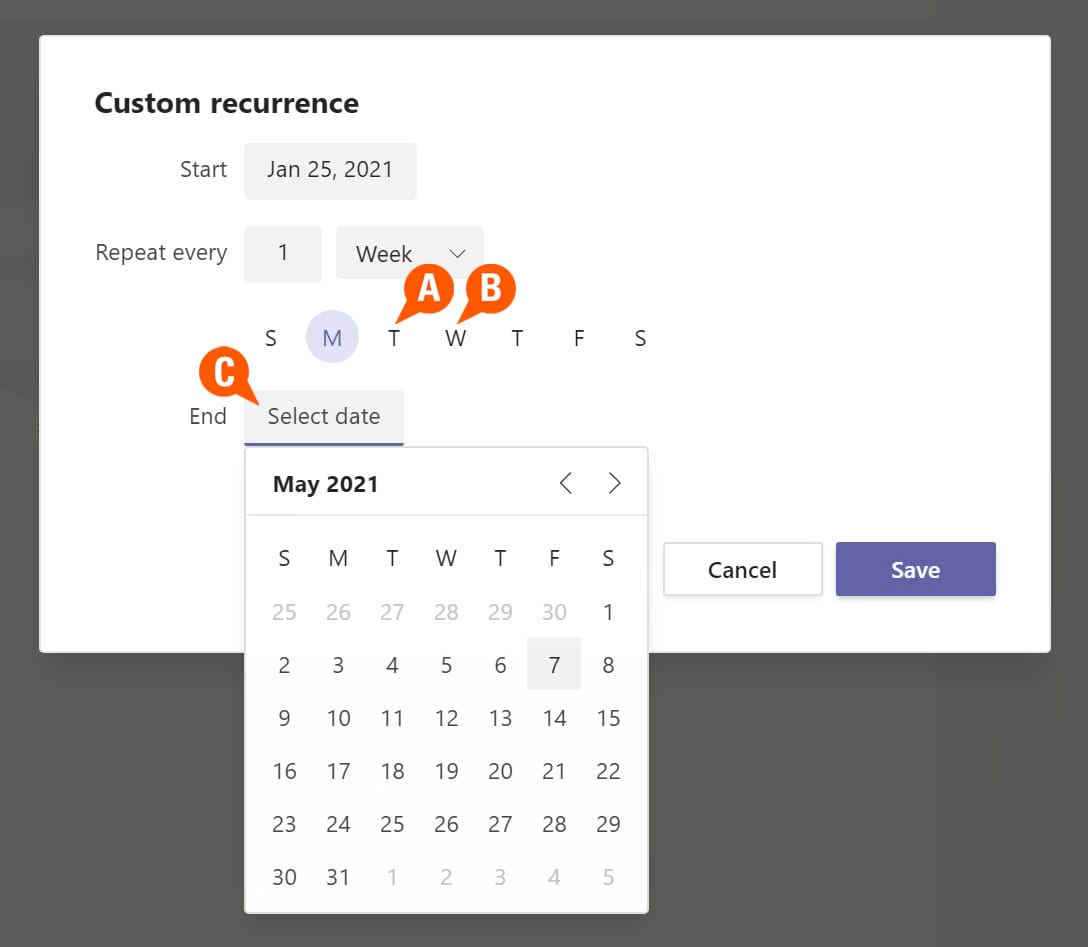Pick May 19 as end date
Image resolution: width=1088 pixels, height=947 pixels.
[446, 771]
